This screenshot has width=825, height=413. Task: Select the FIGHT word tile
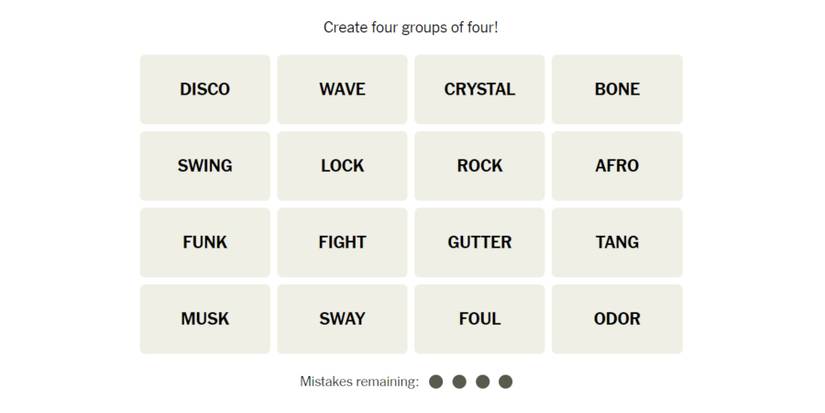click(x=342, y=242)
